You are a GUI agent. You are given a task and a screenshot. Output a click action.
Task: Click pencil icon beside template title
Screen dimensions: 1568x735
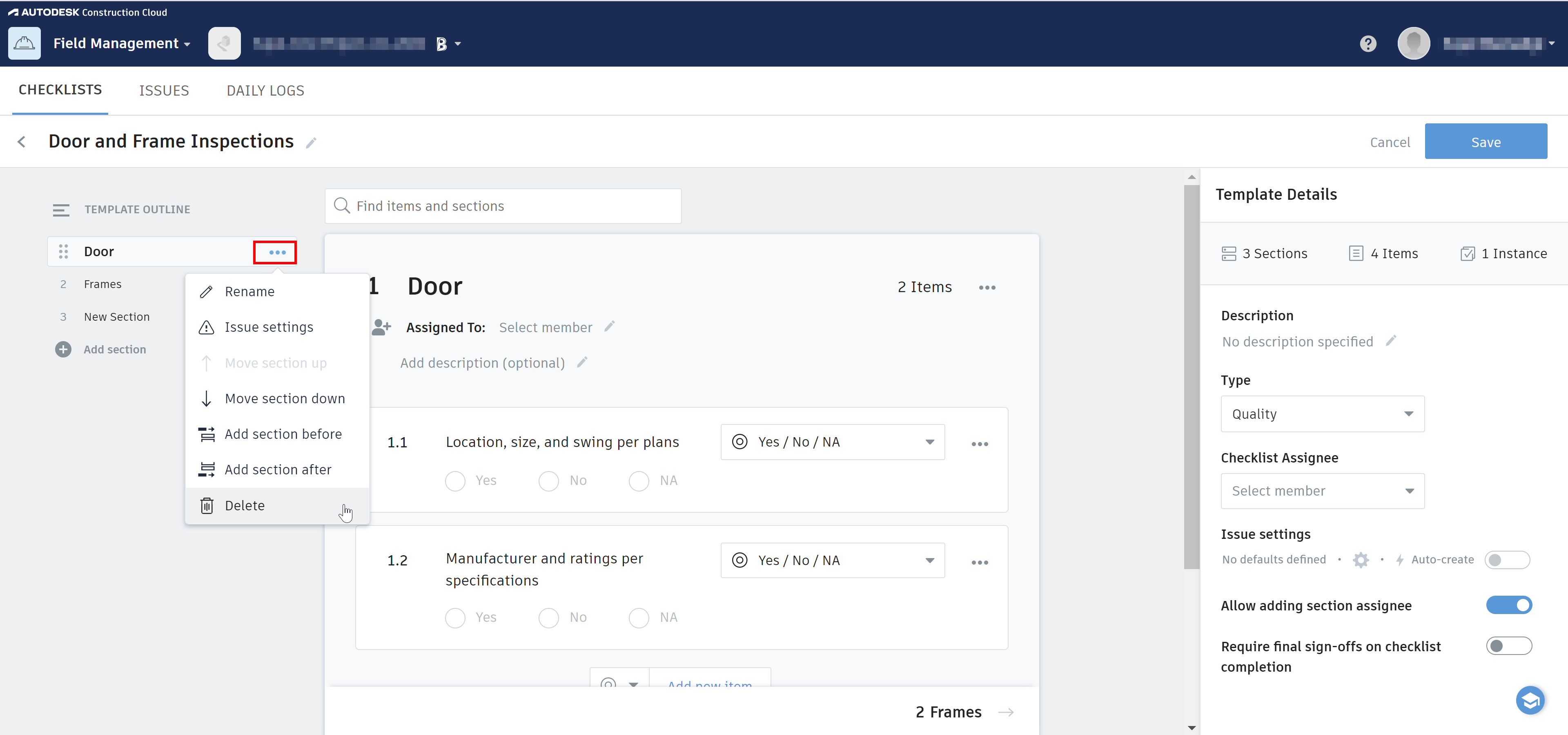pos(311,143)
